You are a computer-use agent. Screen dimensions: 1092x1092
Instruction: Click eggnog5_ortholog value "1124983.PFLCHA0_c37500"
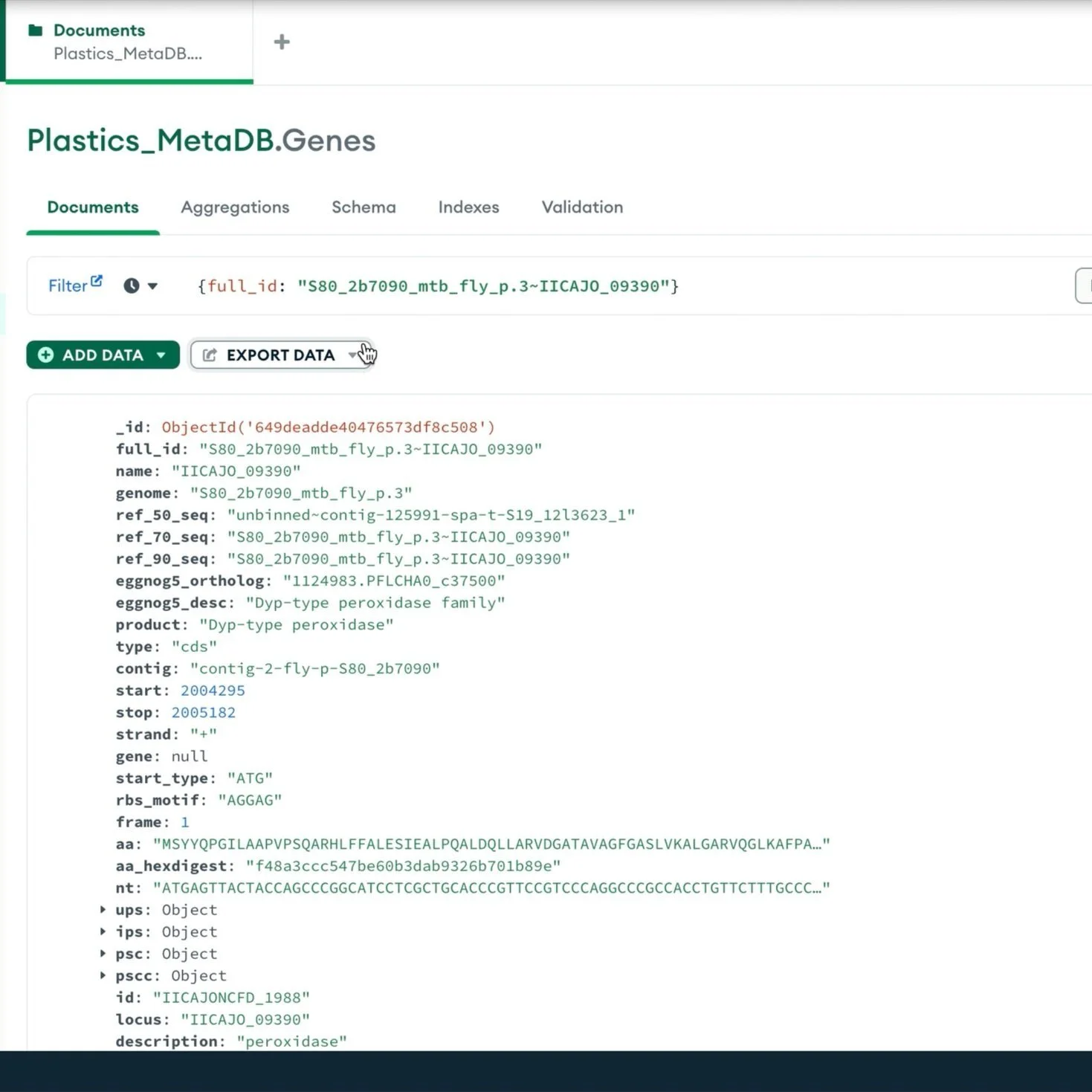tap(394, 581)
